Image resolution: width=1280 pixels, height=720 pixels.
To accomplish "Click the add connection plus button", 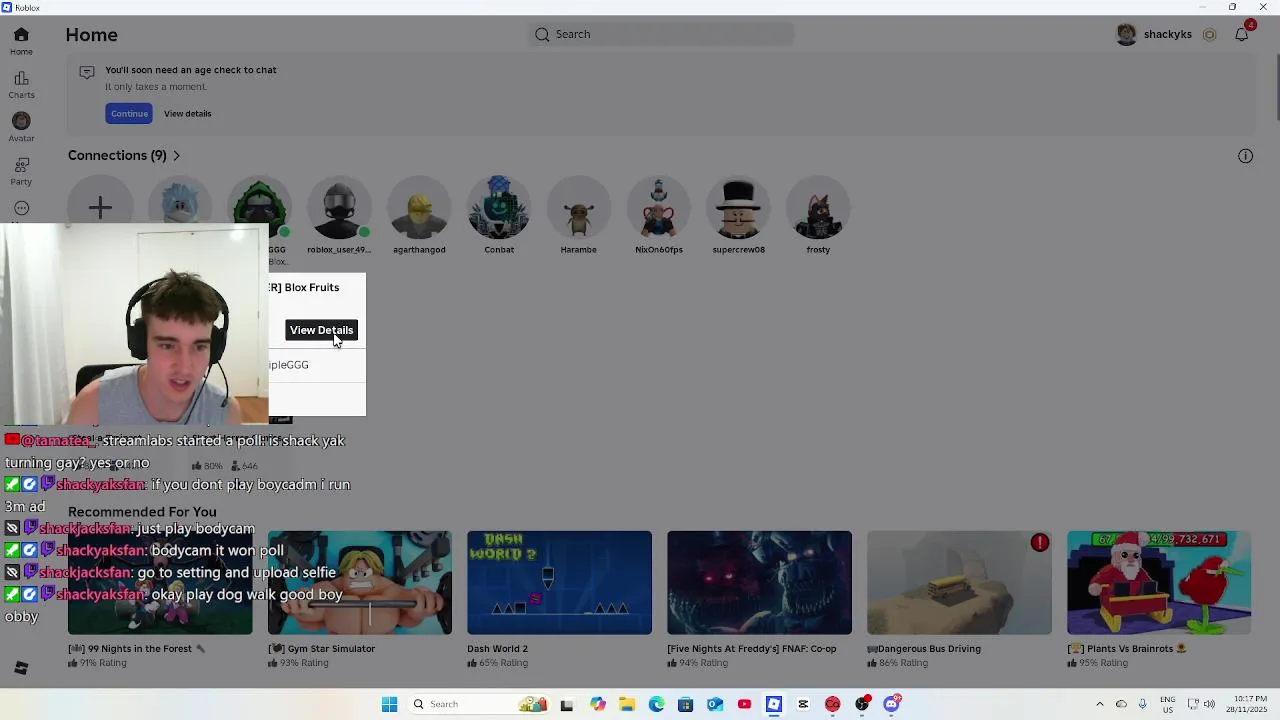I will pyautogui.click(x=100, y=207).
